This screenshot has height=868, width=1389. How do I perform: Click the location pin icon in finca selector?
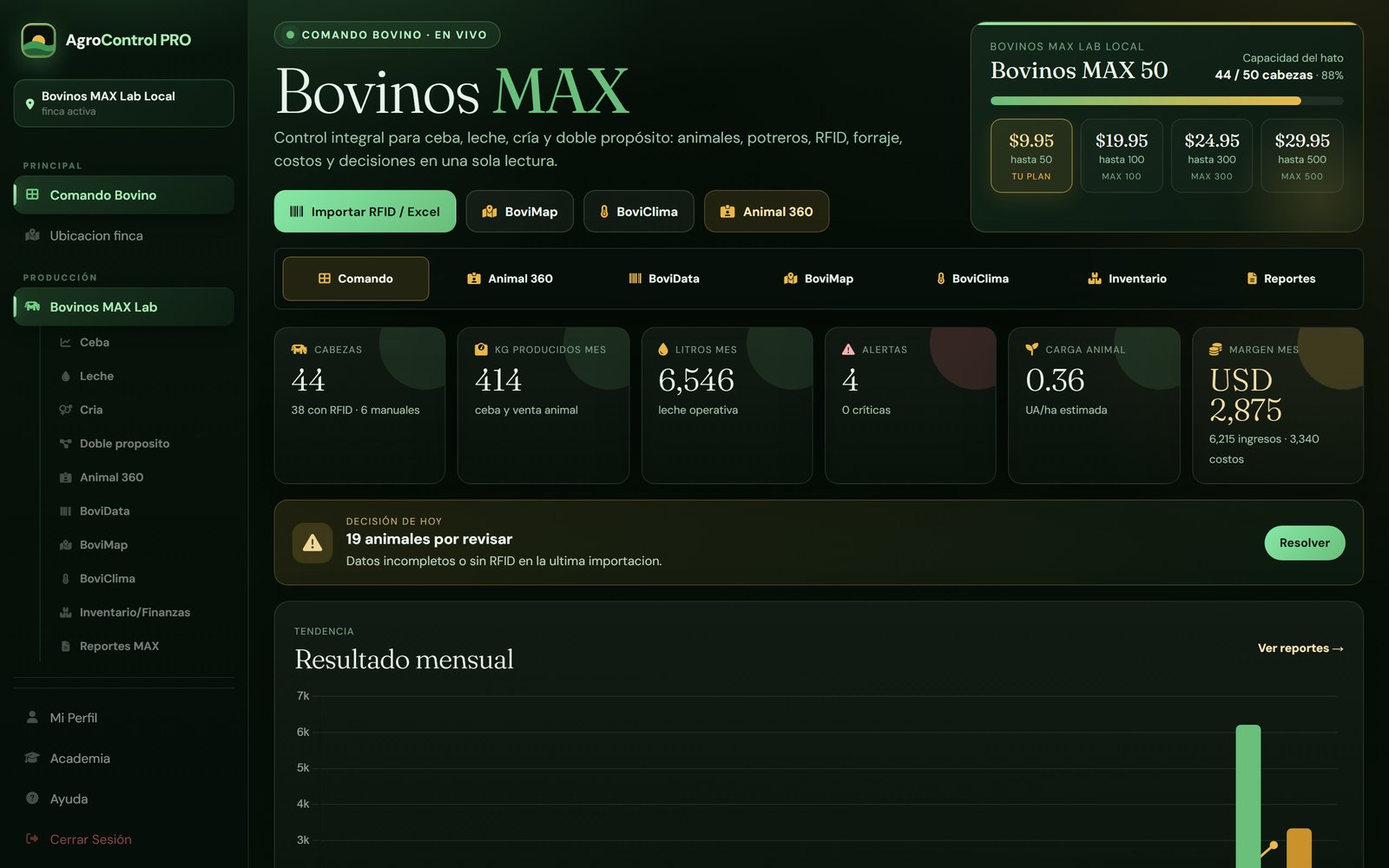click(30, 103)
